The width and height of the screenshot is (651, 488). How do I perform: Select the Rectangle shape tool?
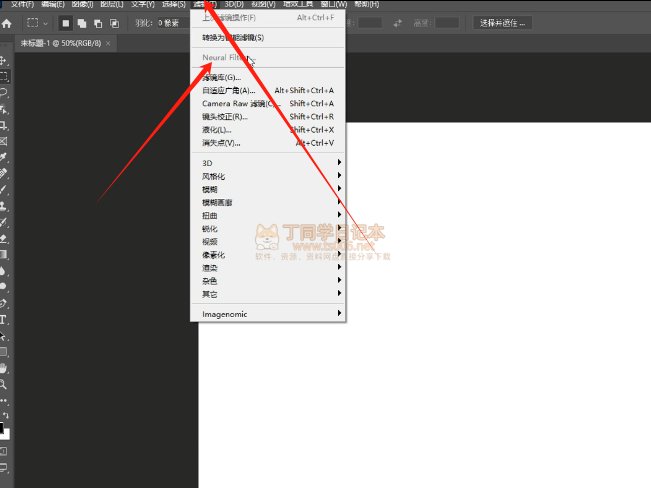click(x=4, y=352)
